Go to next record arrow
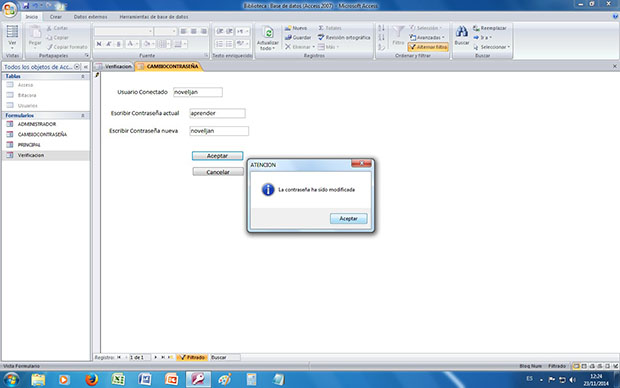 (155, 357)
